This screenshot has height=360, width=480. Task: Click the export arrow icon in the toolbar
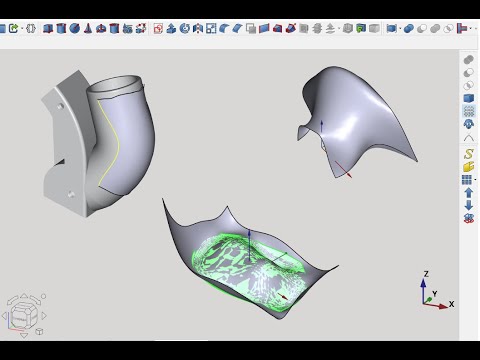click(x=14, y=28)
